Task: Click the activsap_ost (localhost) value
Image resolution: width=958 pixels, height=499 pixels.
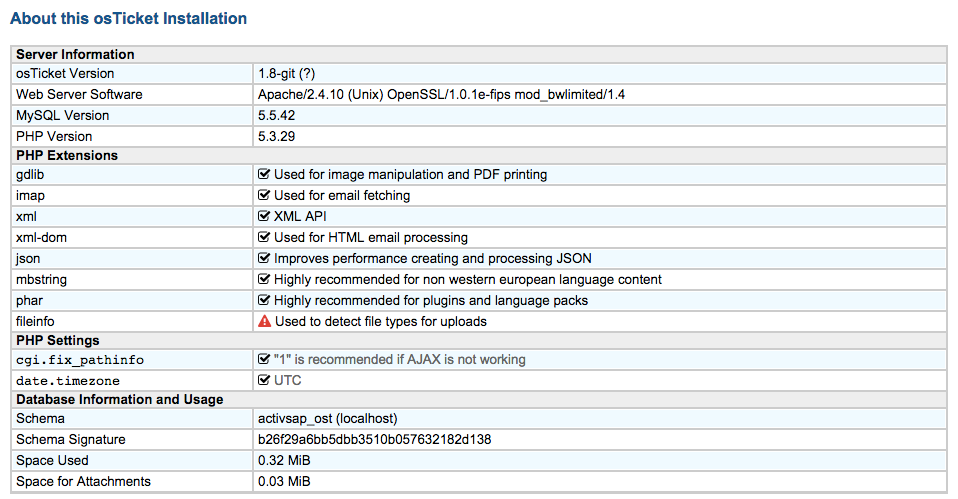Action: click(x=327, y=418)
